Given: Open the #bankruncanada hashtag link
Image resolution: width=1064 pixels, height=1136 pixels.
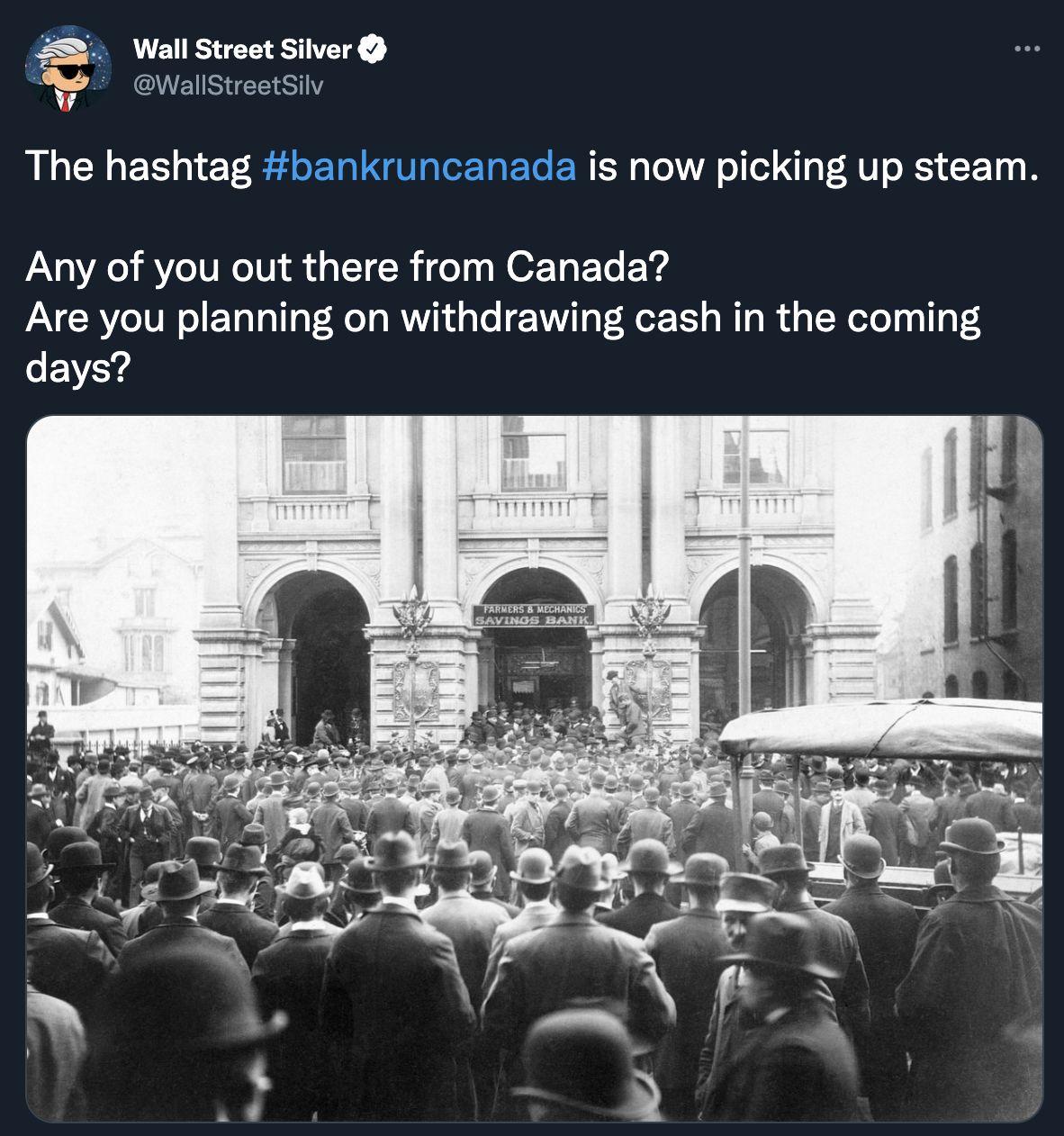Looking at the screenshot, I should tap(419, 167).
